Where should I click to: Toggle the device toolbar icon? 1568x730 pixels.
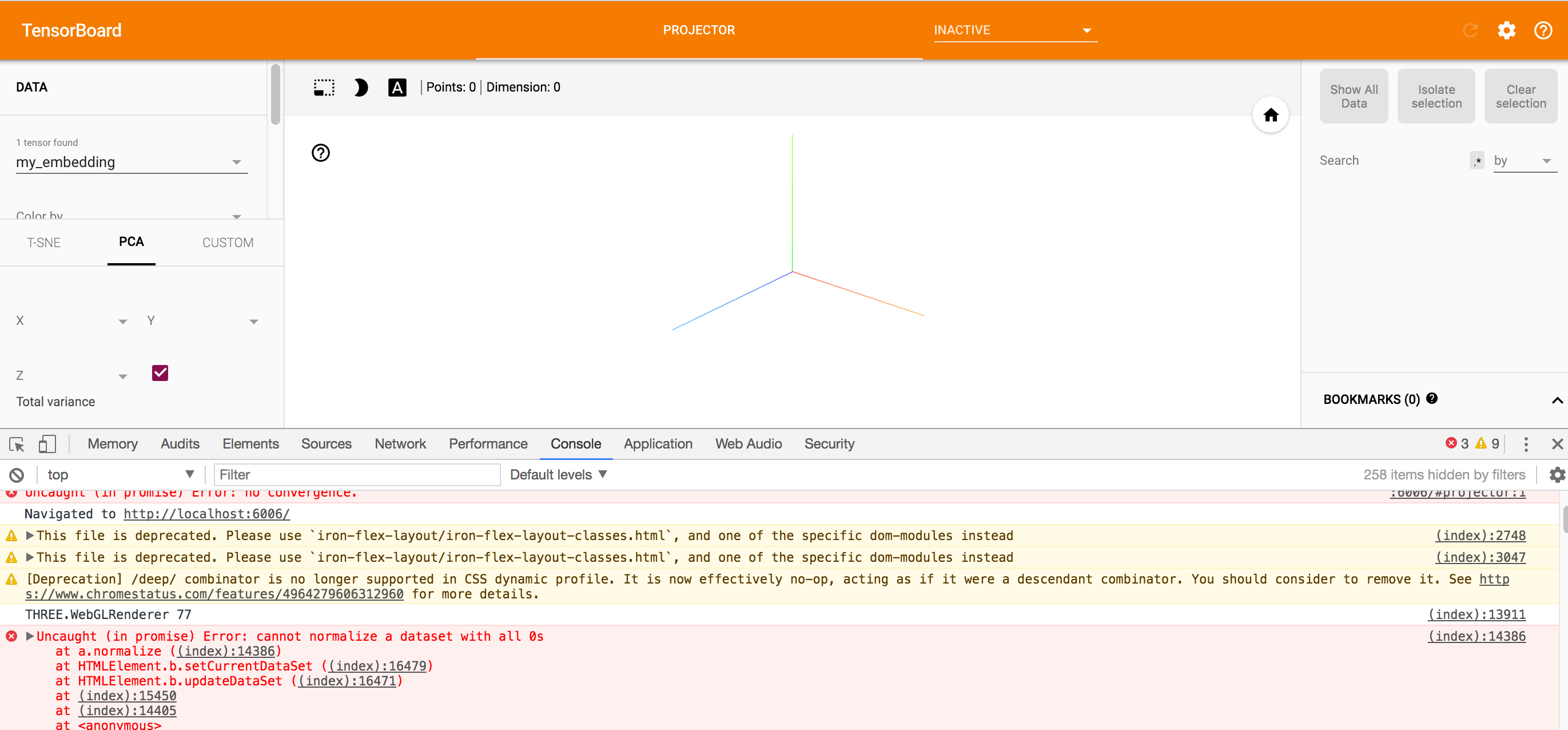pos(47,444)
